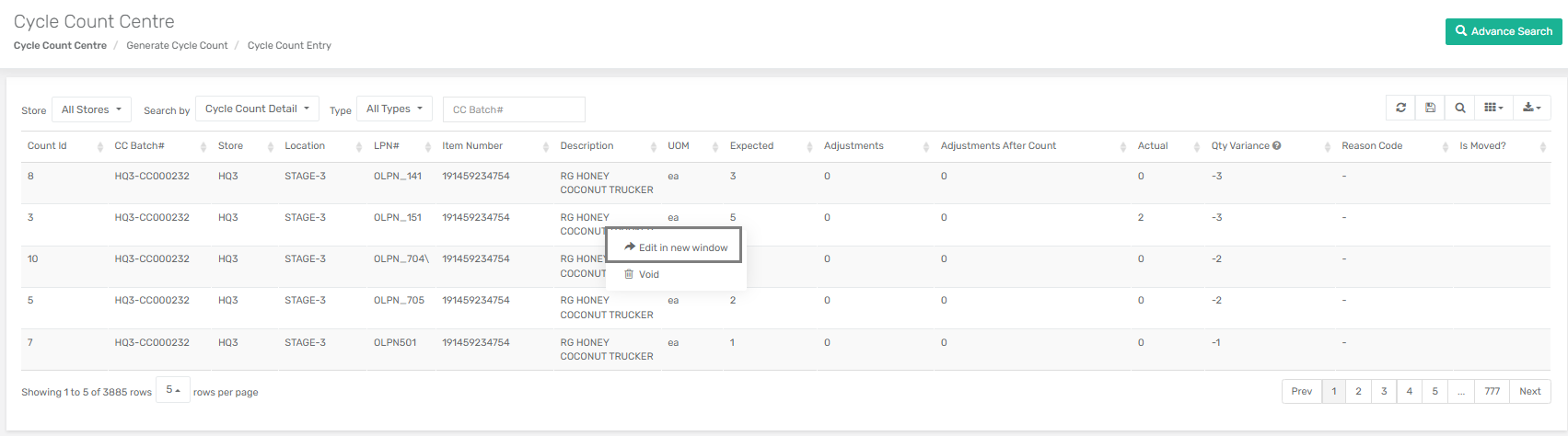
Task: Click the magnifier search icon in table toolbar
Action: point(1459,108)
